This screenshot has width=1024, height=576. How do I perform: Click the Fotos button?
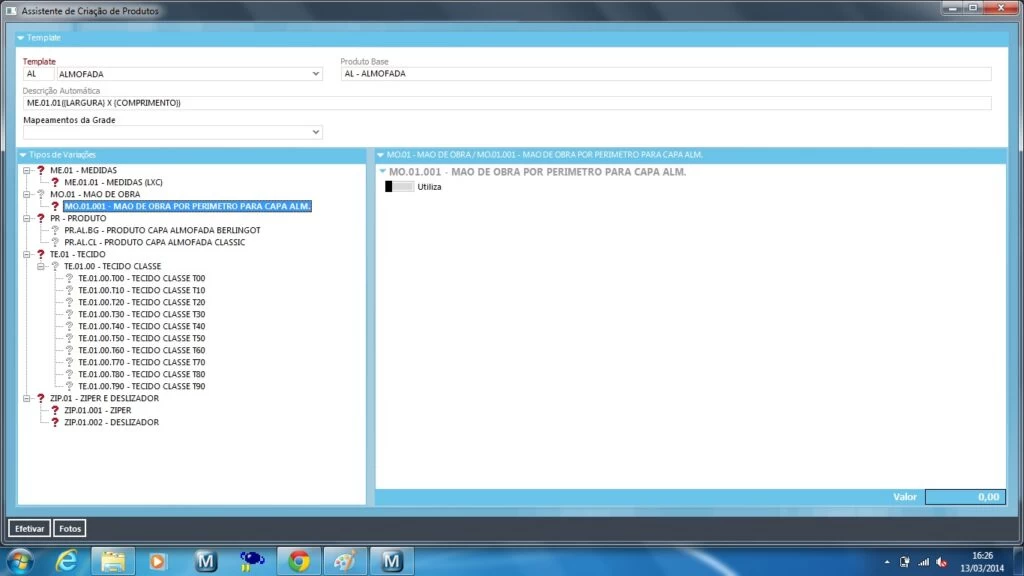click(70, 528)
